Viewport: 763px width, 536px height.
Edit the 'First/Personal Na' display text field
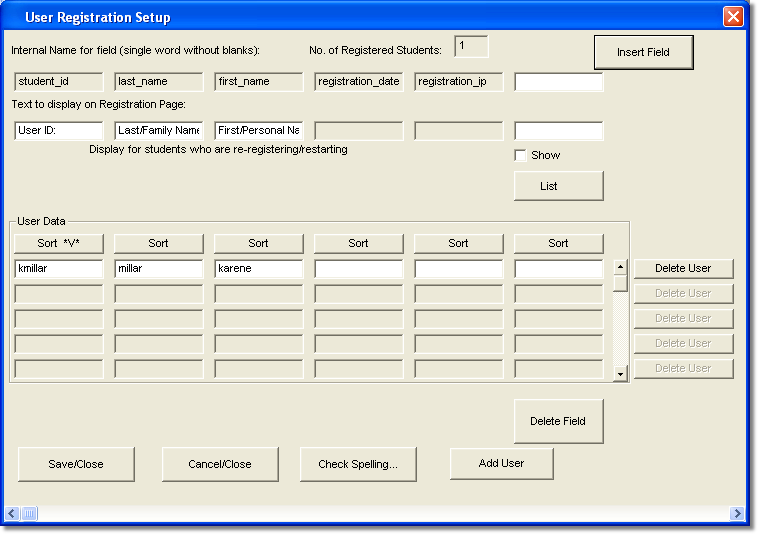click(x=259, y=130)
